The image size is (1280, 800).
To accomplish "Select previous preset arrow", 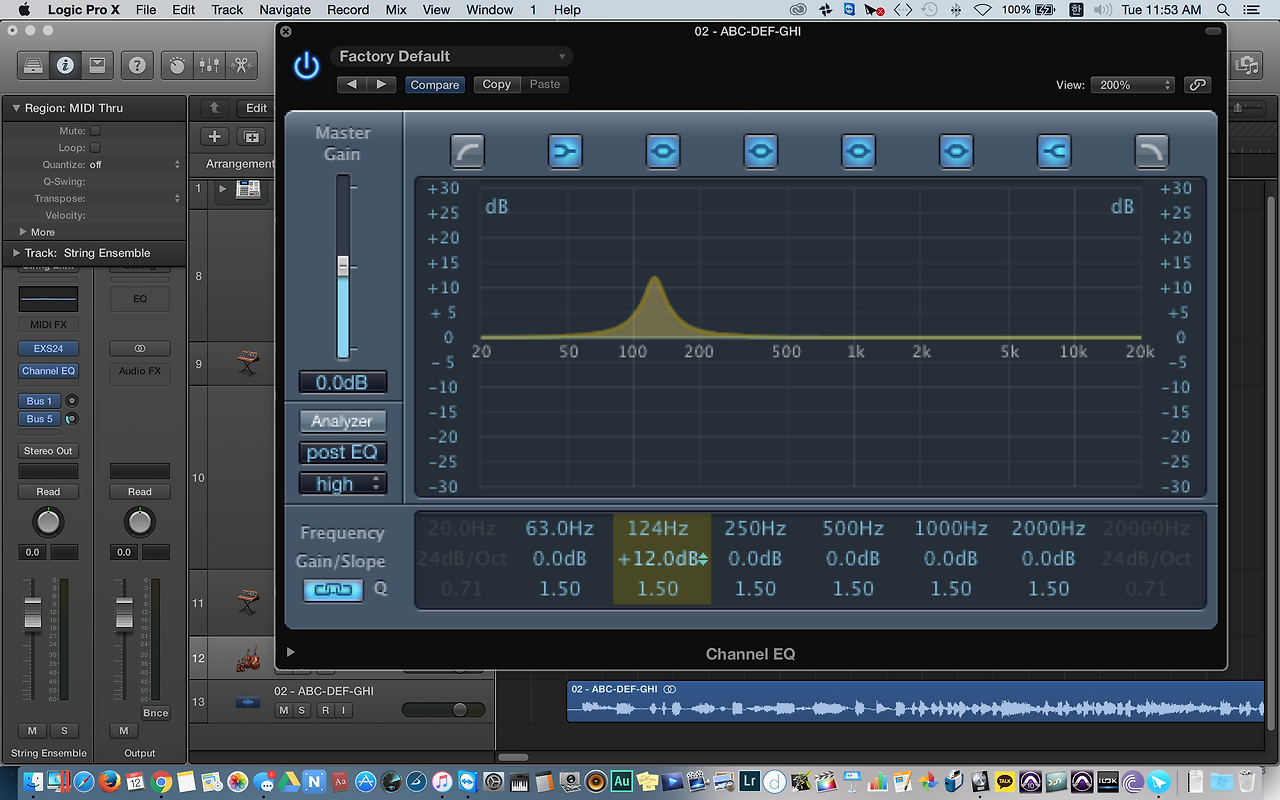I will (352, 84).
